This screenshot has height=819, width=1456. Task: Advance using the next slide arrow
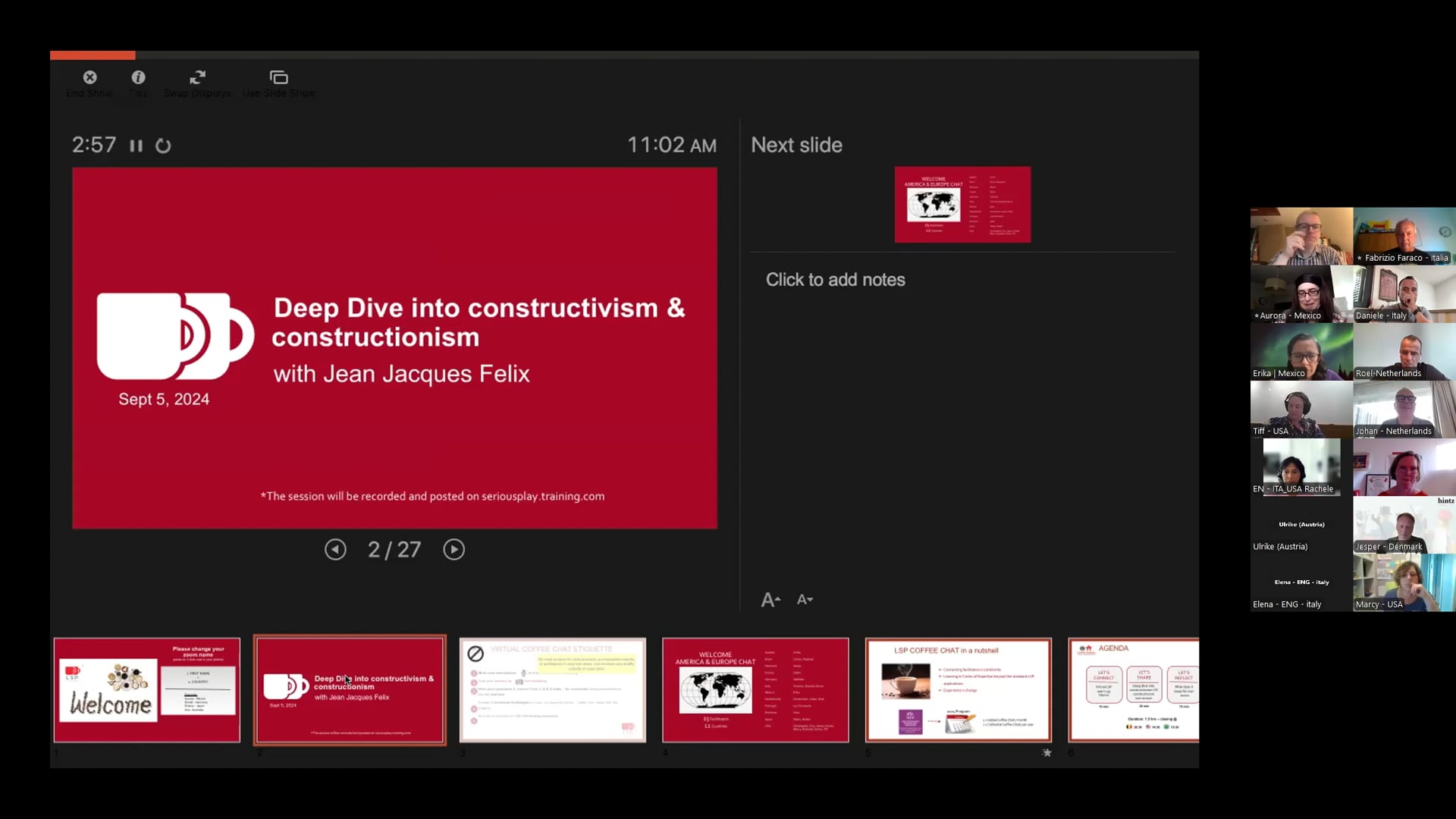pyautogui.click(x=453, y=549)
